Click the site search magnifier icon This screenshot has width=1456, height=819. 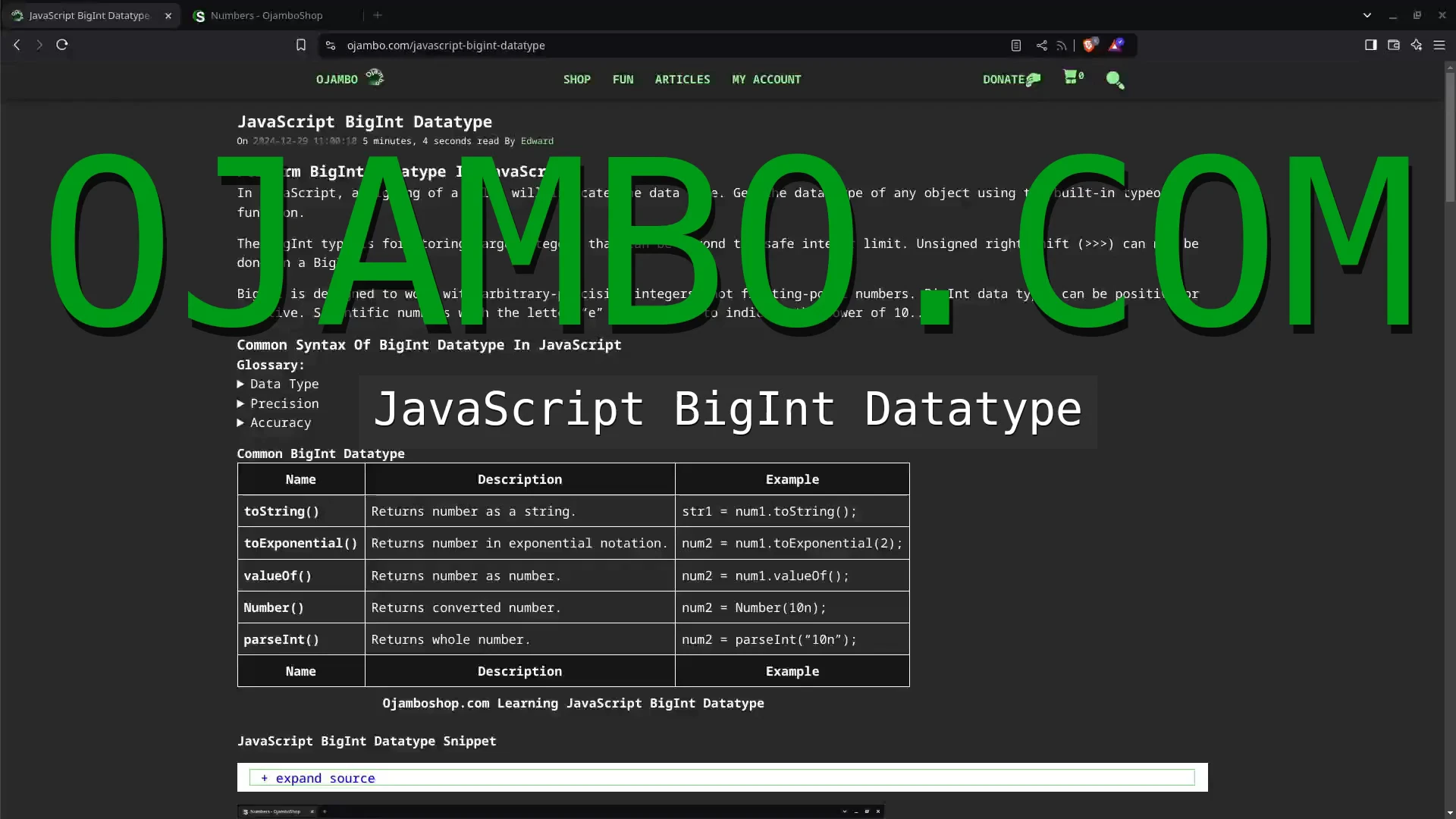tap(1115, 80)
